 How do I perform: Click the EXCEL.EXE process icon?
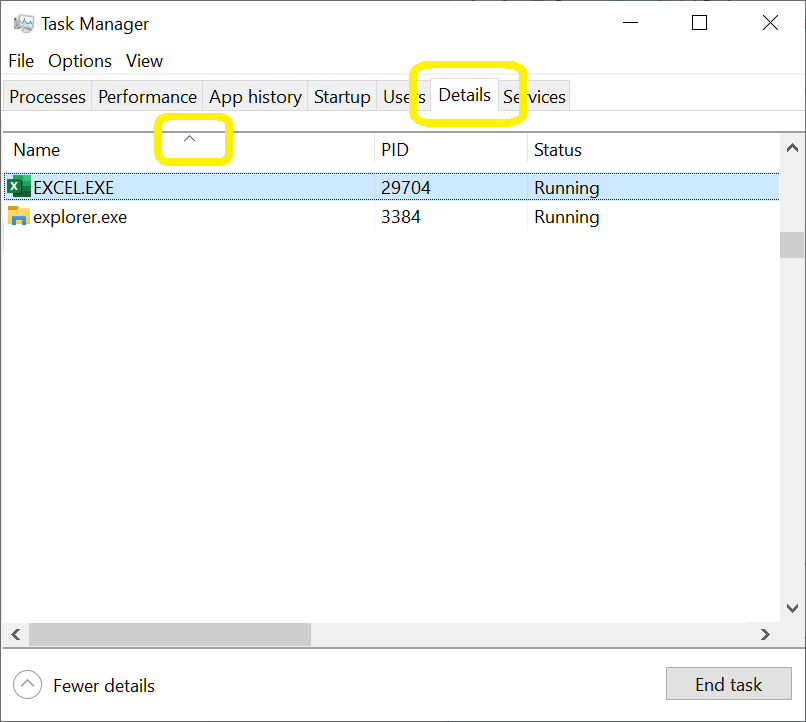coord(18,187)
